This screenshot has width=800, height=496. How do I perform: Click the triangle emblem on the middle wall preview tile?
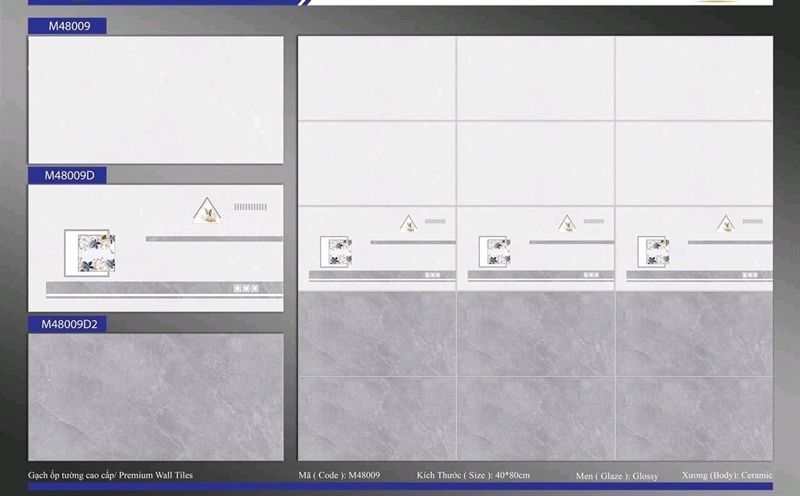pos(566,223)
